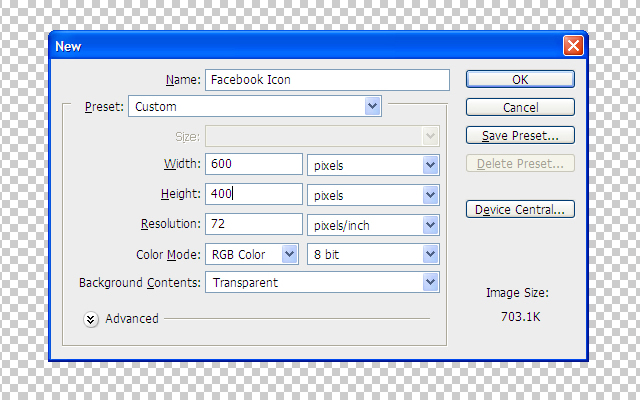Image resolution: width=640 pixels, height=400 pixels.
Task: Click the Height value field
Action: coord(254,194)
